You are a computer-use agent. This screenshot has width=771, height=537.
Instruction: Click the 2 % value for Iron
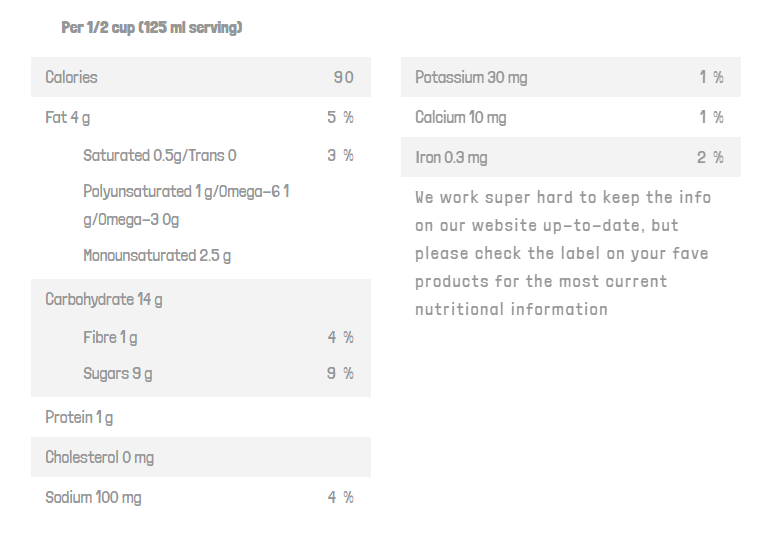(x=710, y=157)
